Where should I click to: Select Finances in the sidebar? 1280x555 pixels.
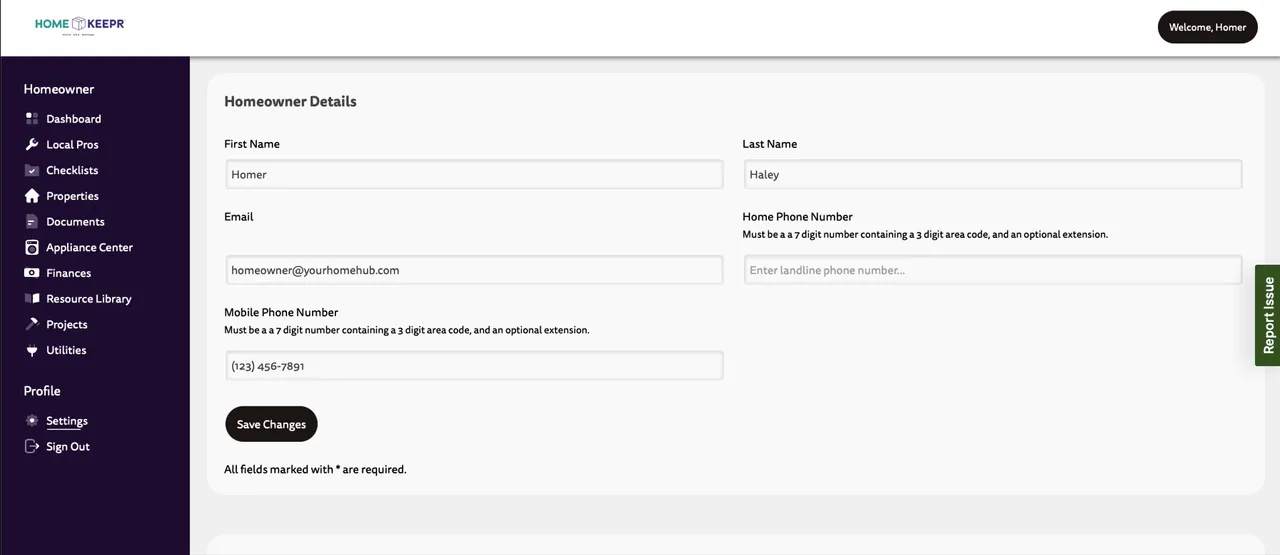[68, 273]
